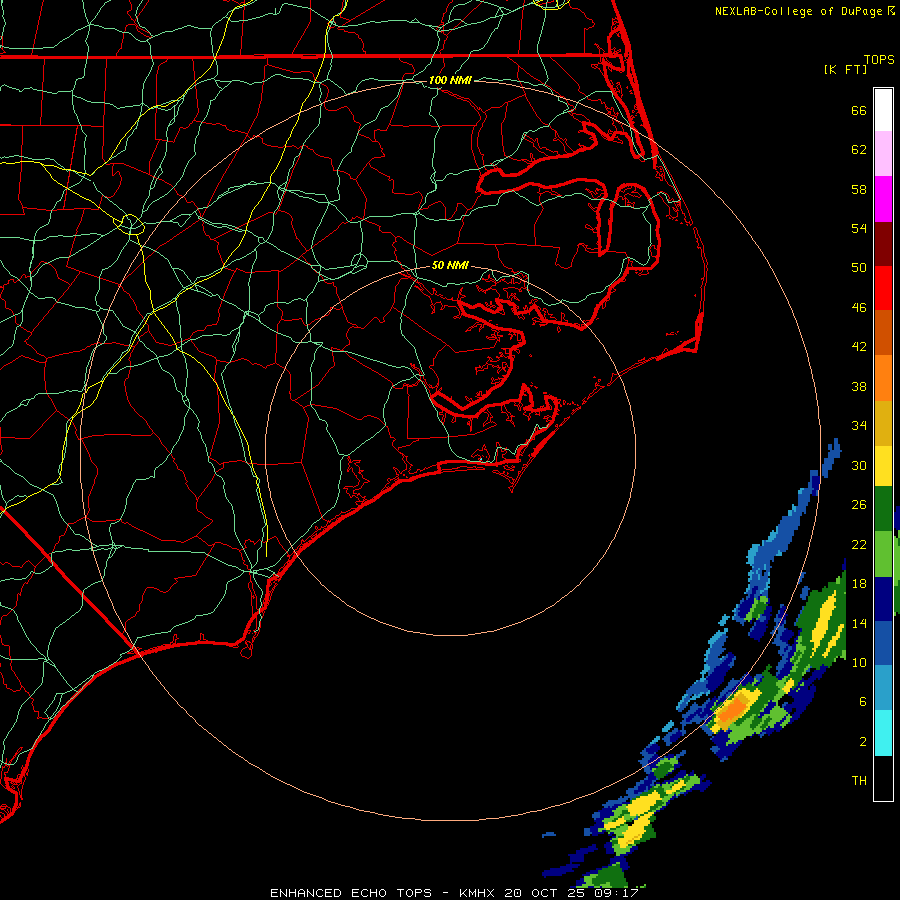
Task: Click the legend value 42
Action: pos(859,347)
